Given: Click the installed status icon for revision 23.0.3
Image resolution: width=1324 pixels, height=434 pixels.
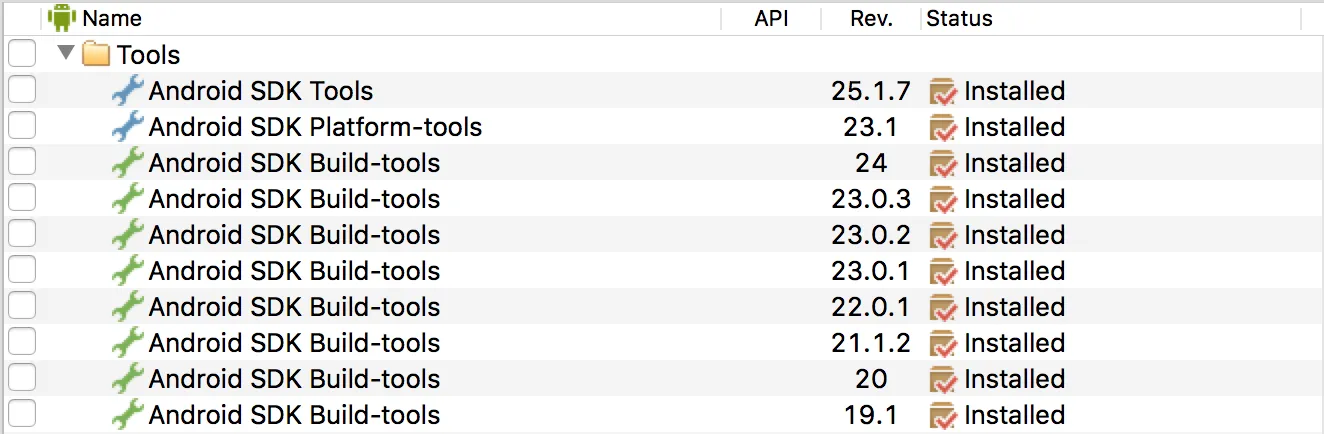Looking at the screenshot, I should [x=943, y=200].
